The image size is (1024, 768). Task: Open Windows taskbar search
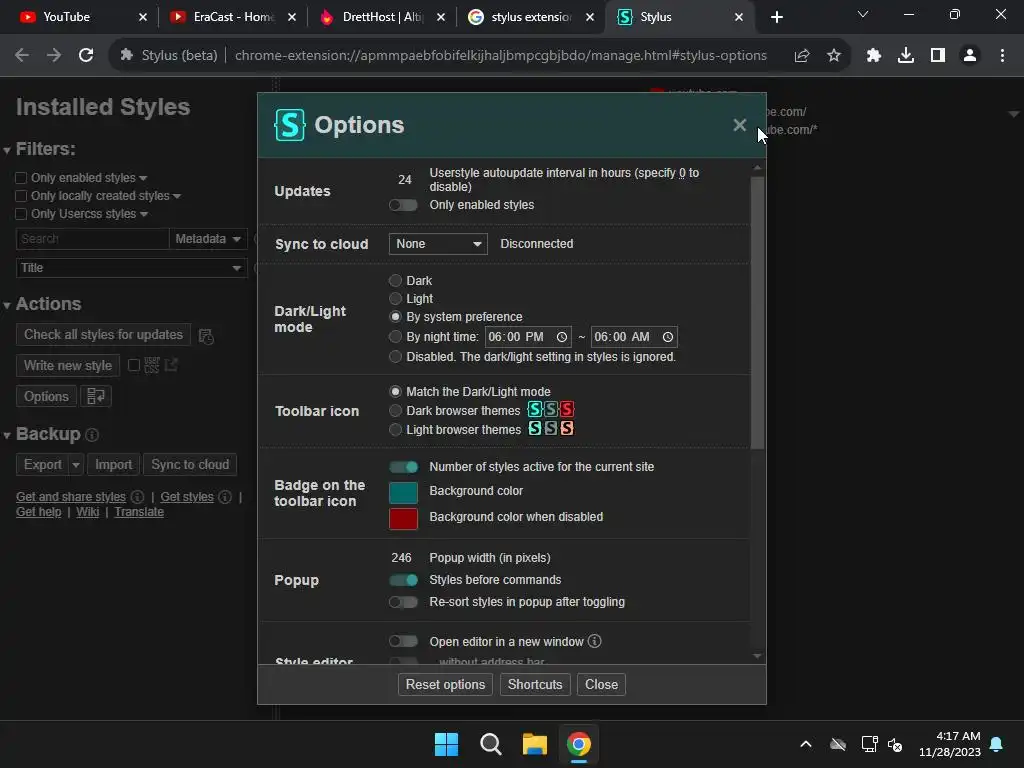(x=490, y=744)
